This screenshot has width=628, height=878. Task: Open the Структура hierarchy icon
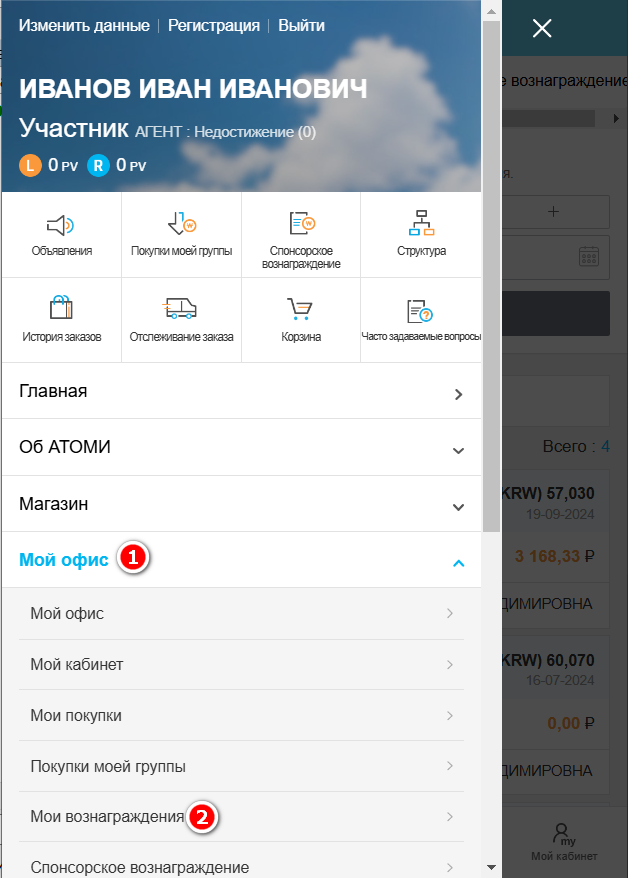tap(421, 225)
